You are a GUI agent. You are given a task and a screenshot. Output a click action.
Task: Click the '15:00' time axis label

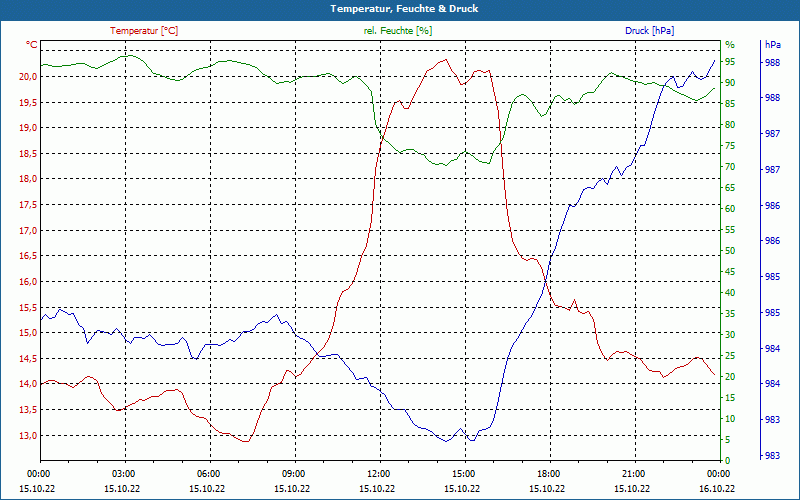[462, 473]
